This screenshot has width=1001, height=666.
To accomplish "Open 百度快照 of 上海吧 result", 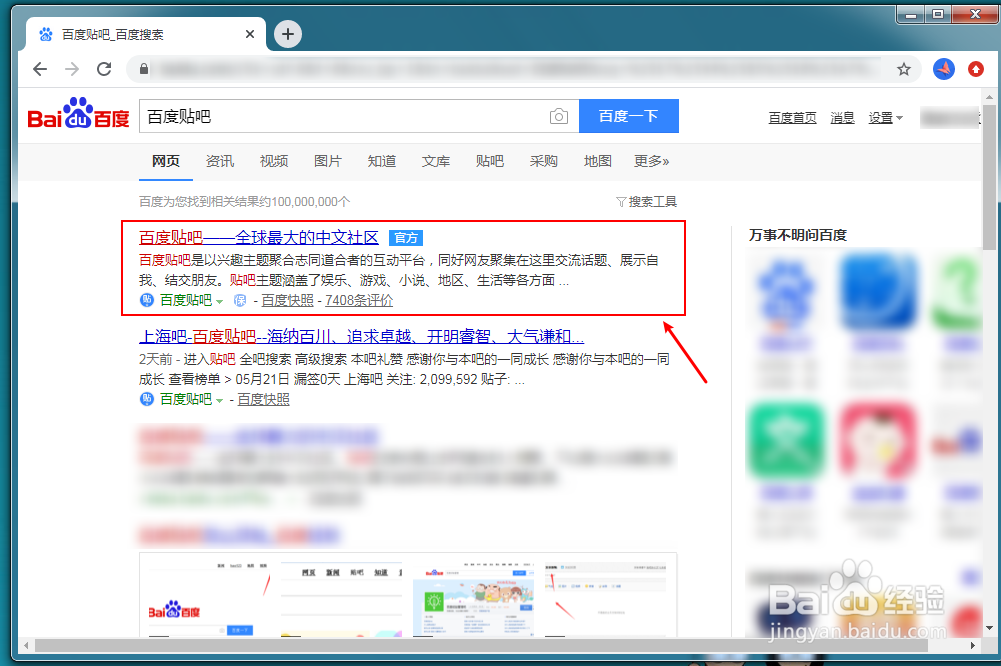I will coord(263,399).
